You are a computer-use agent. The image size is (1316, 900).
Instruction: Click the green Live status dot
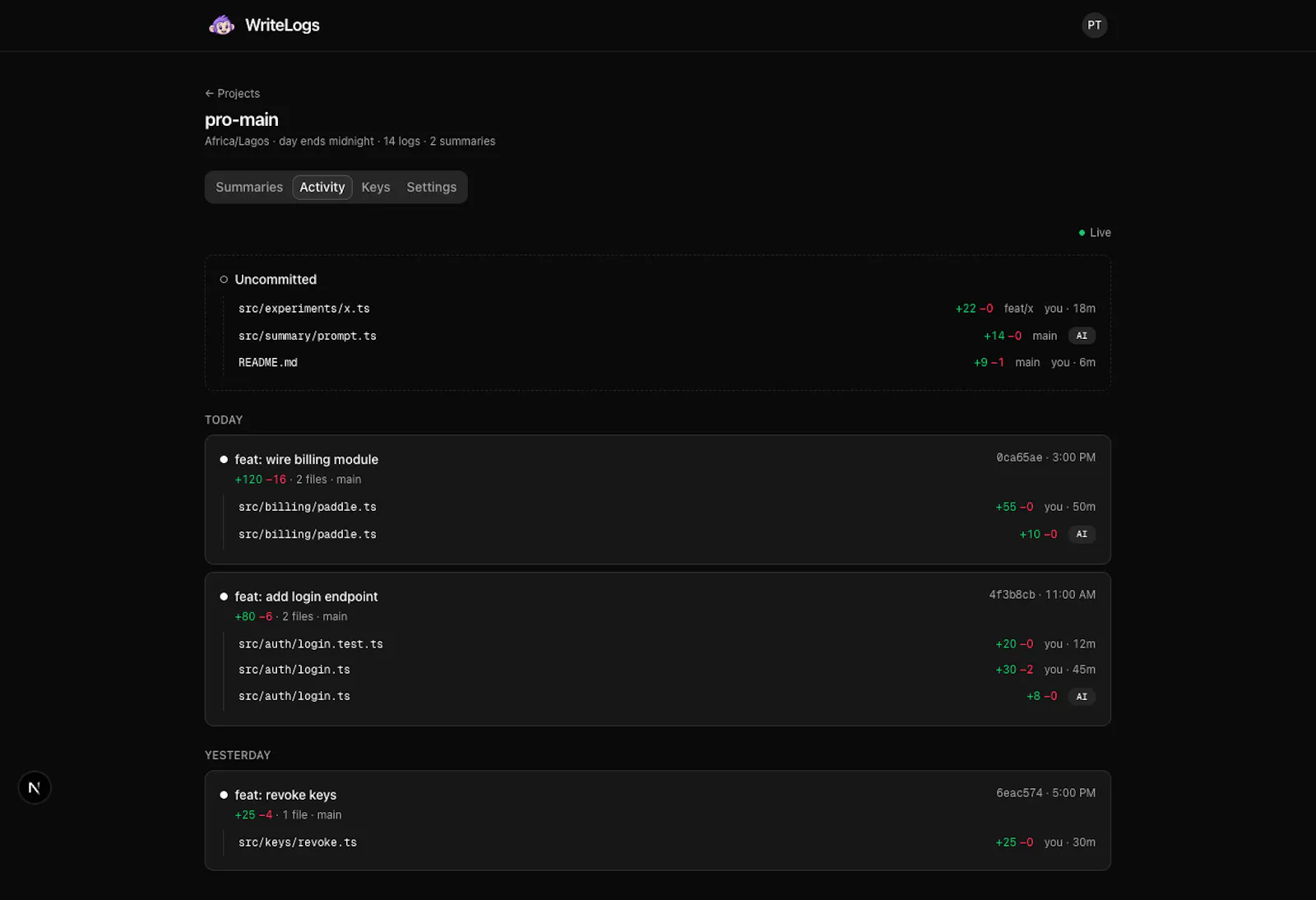point(1082,233)
